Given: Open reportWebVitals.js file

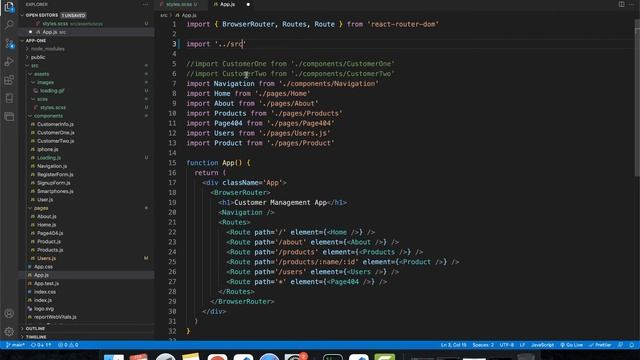Looking at the screenshot, I should pos(55,317).
